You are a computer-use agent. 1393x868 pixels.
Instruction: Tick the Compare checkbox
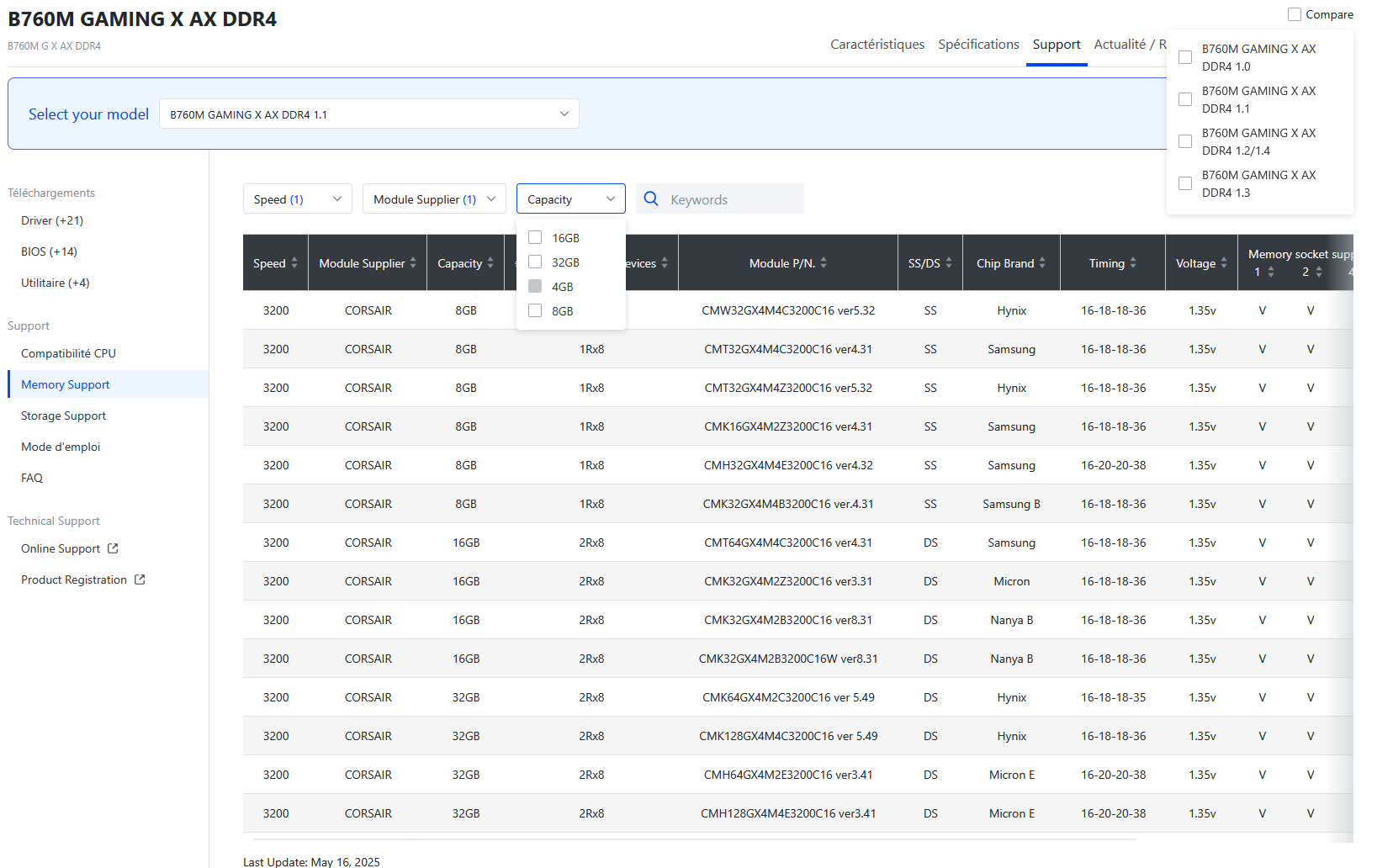tap(1295, 14)
